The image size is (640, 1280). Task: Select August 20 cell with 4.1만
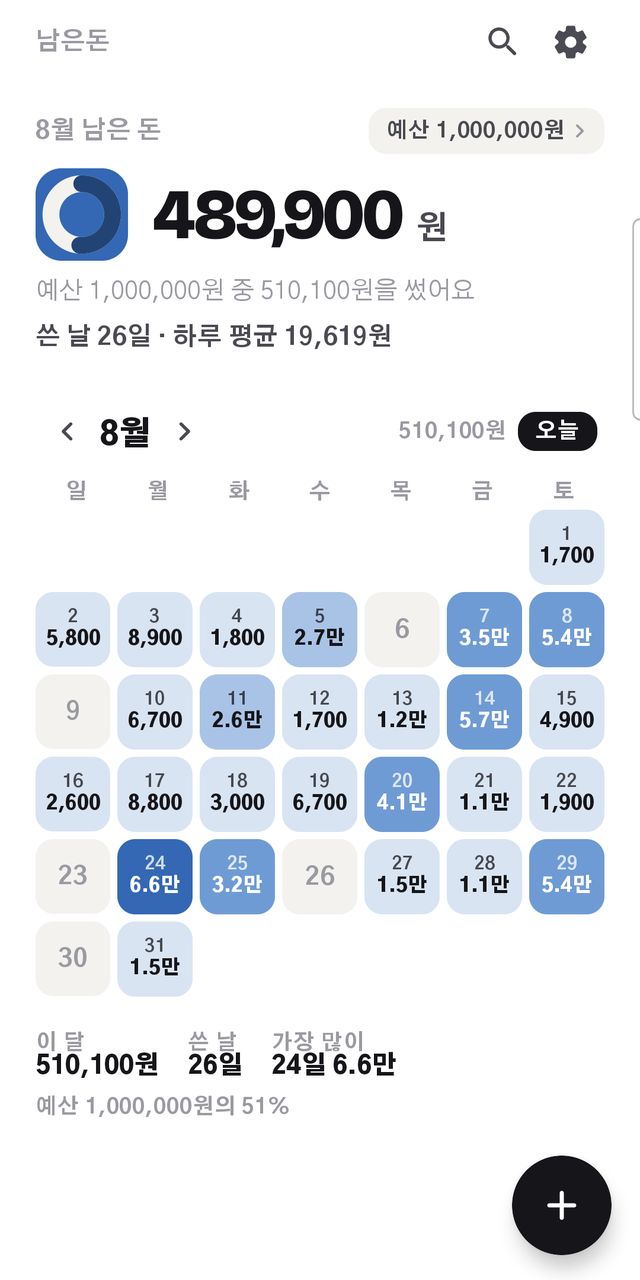pyautogui.click(x=402, y=794)
